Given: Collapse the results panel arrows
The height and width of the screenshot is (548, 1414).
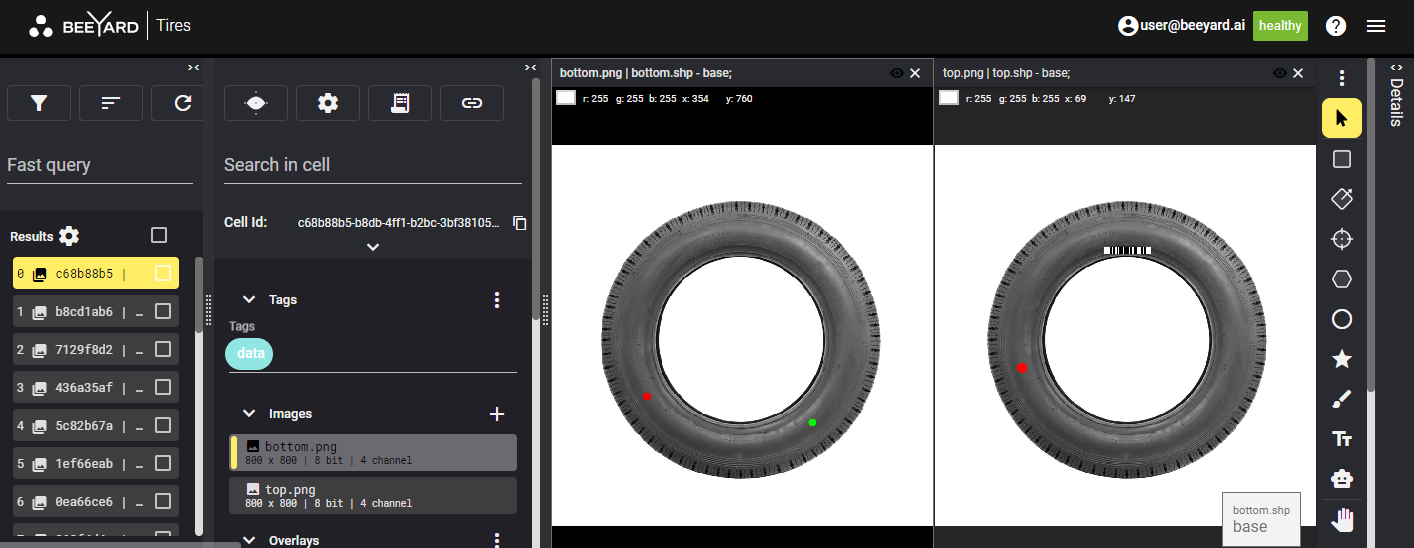Looking at the screenshot, I should pos(193,67).
